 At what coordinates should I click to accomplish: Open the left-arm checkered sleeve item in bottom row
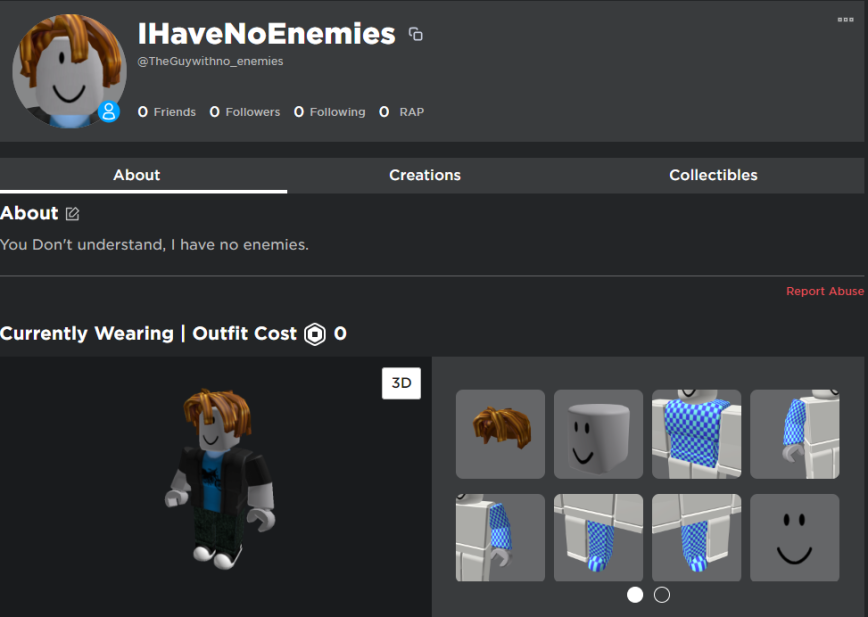pos(500,537)
